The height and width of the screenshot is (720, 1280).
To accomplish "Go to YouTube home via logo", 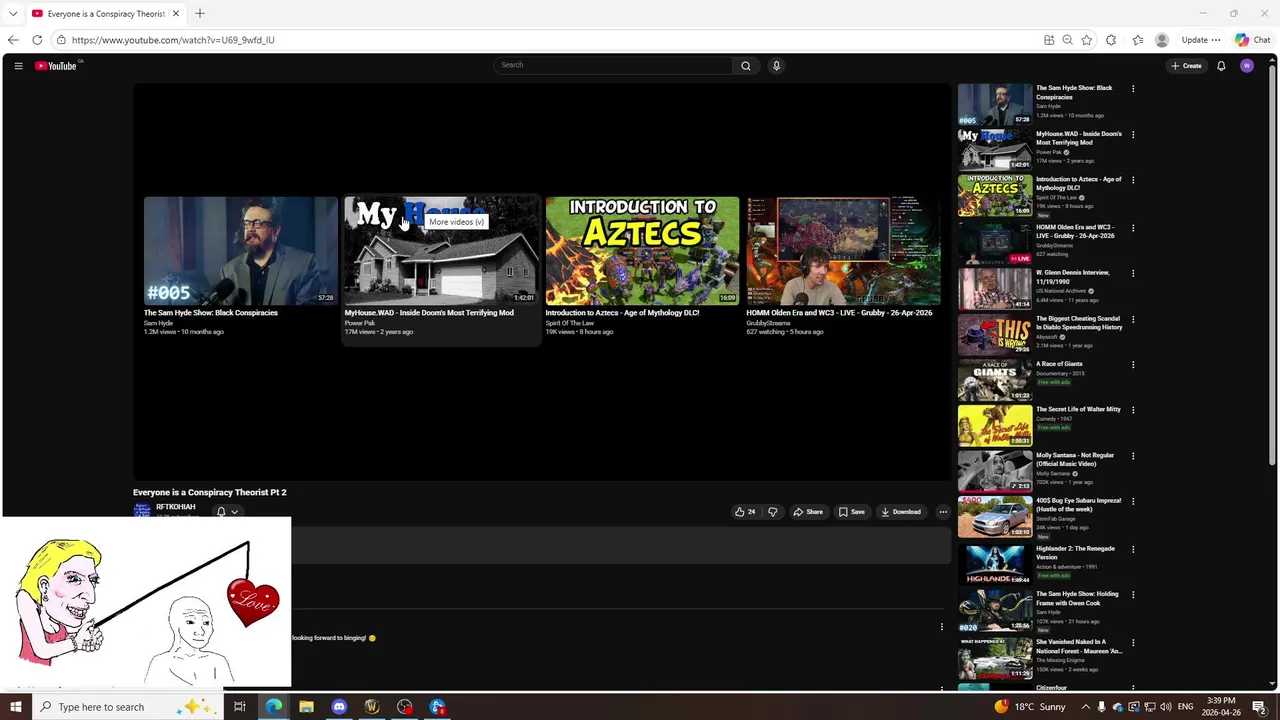I will coord(56,66).
